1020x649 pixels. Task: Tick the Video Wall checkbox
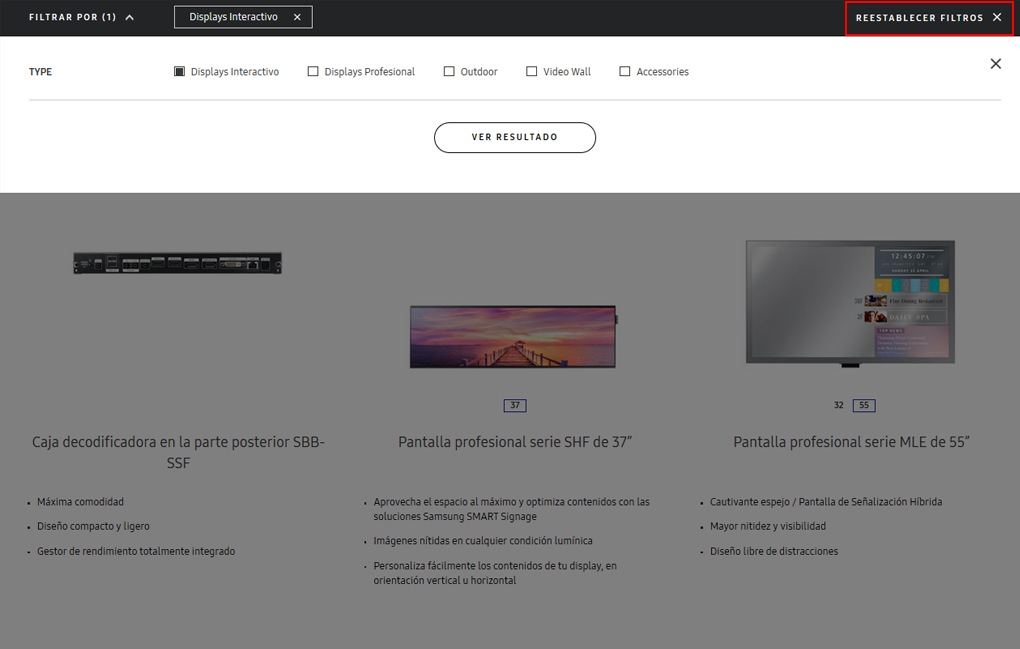click(531, 72)
